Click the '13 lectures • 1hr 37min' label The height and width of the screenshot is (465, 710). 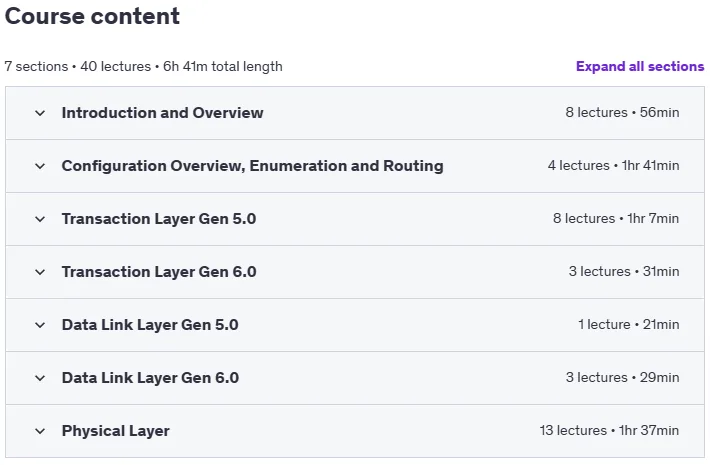point(609,430)
